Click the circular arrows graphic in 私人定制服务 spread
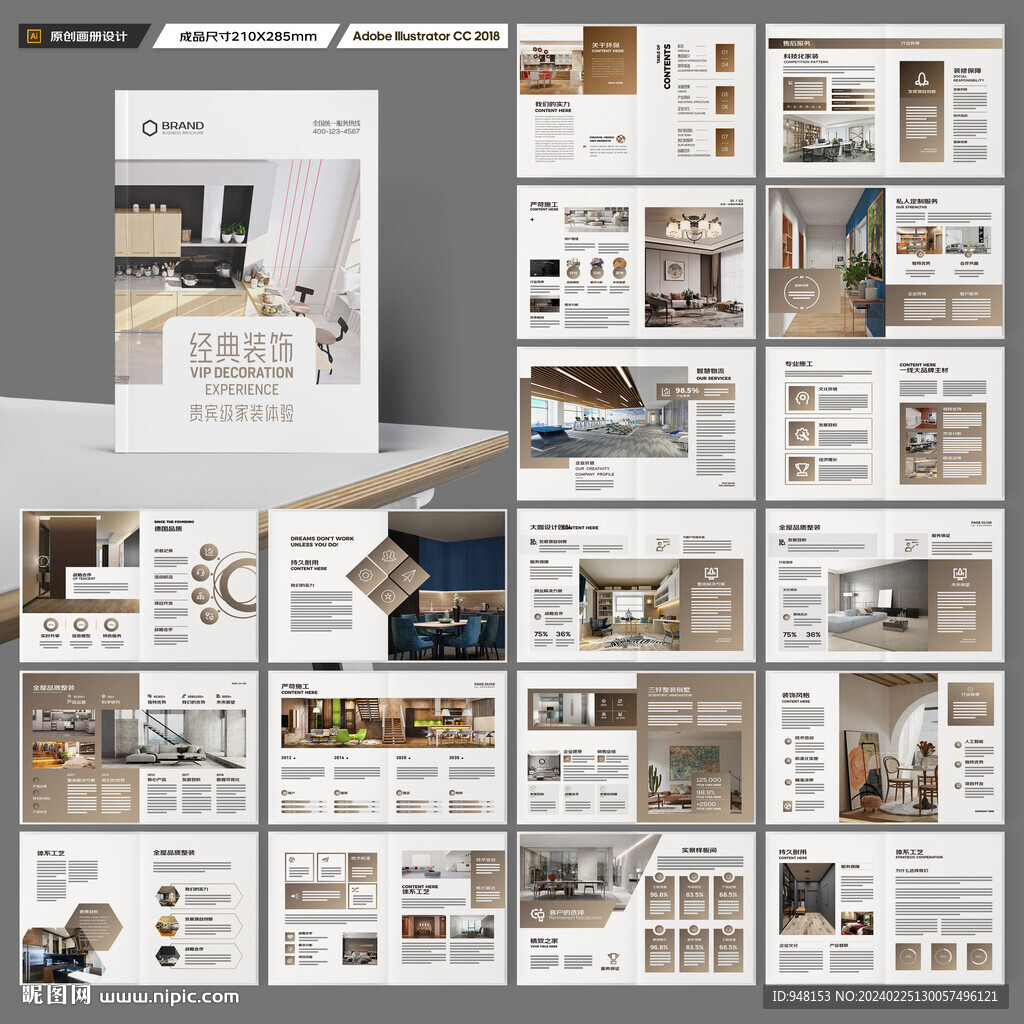The width and height of the screenshot is (1024, 1024). click(801, 292)
